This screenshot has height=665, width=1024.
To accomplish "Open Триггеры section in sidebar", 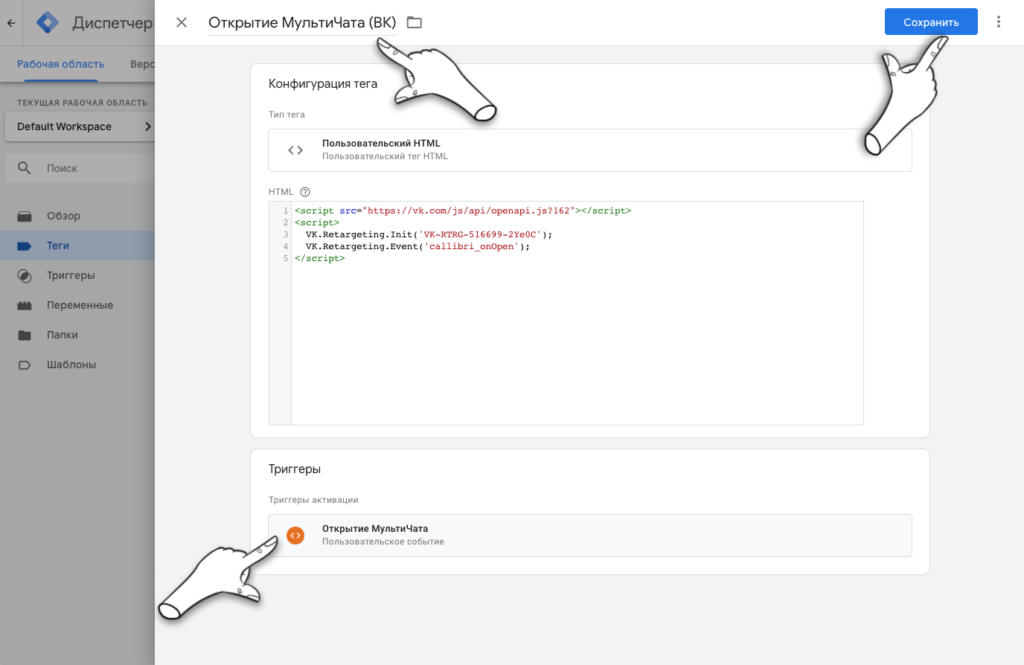I will pyautogui.click(x=70, y=275).
